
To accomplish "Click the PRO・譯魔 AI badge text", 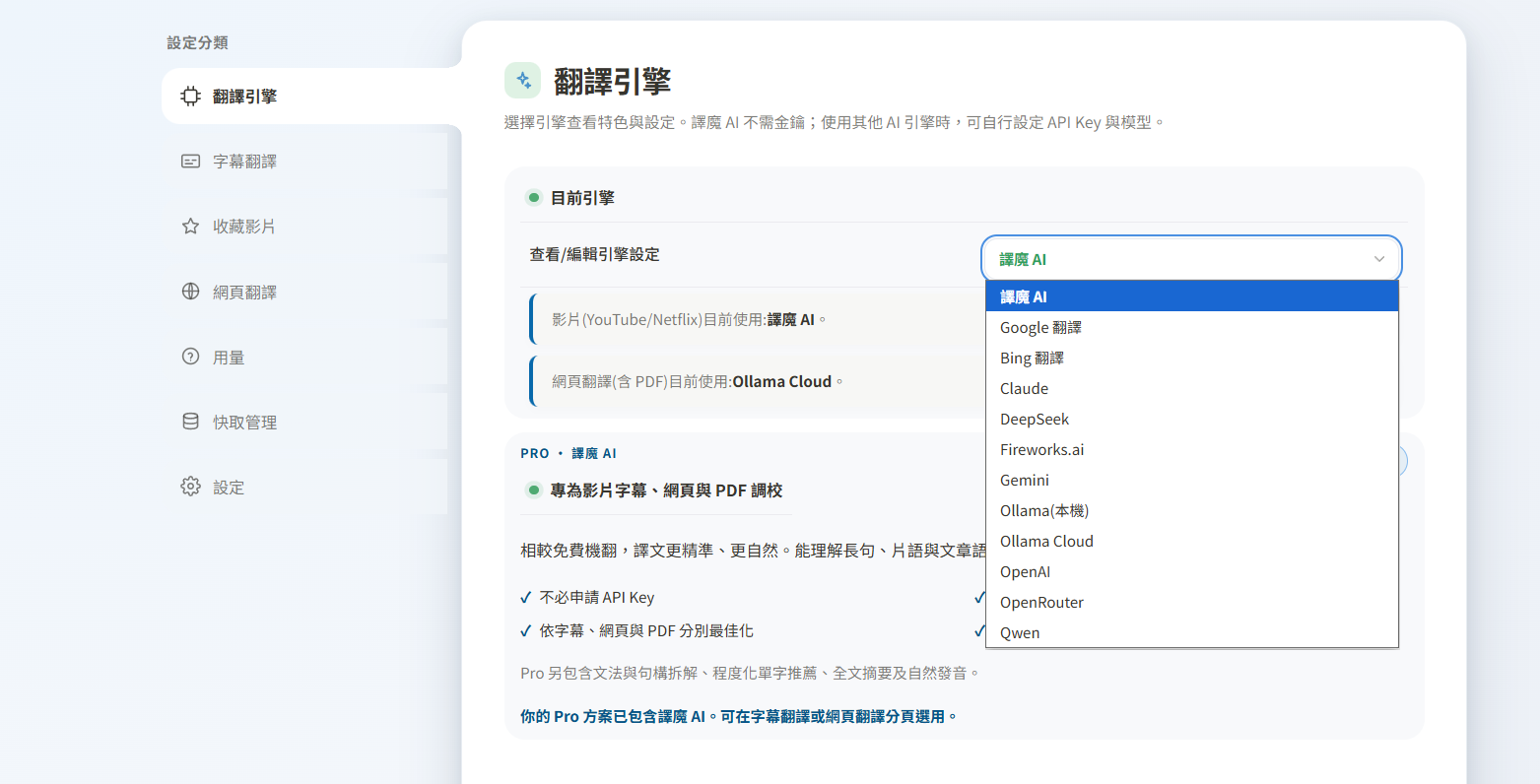I will (569, 453).
